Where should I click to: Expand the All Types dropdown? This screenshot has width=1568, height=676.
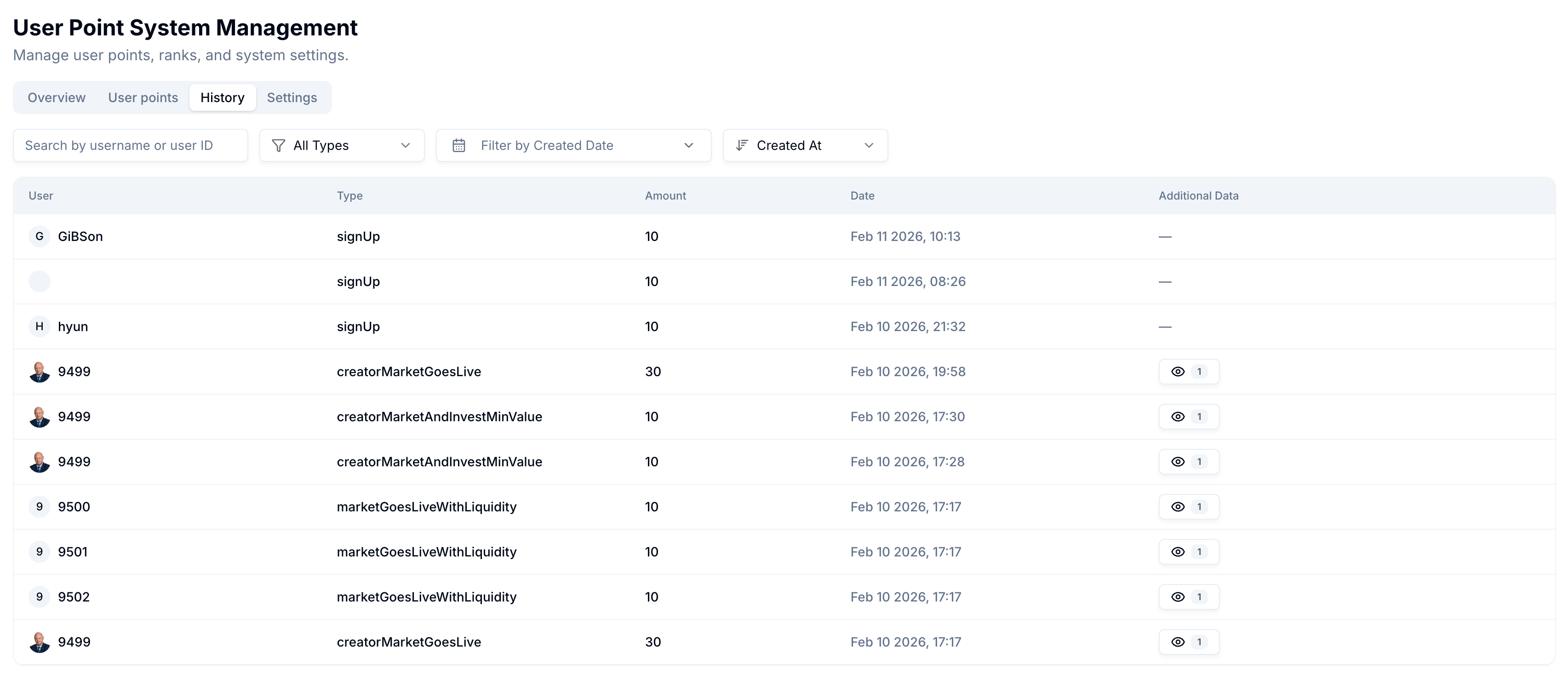(x=342, y=146)
